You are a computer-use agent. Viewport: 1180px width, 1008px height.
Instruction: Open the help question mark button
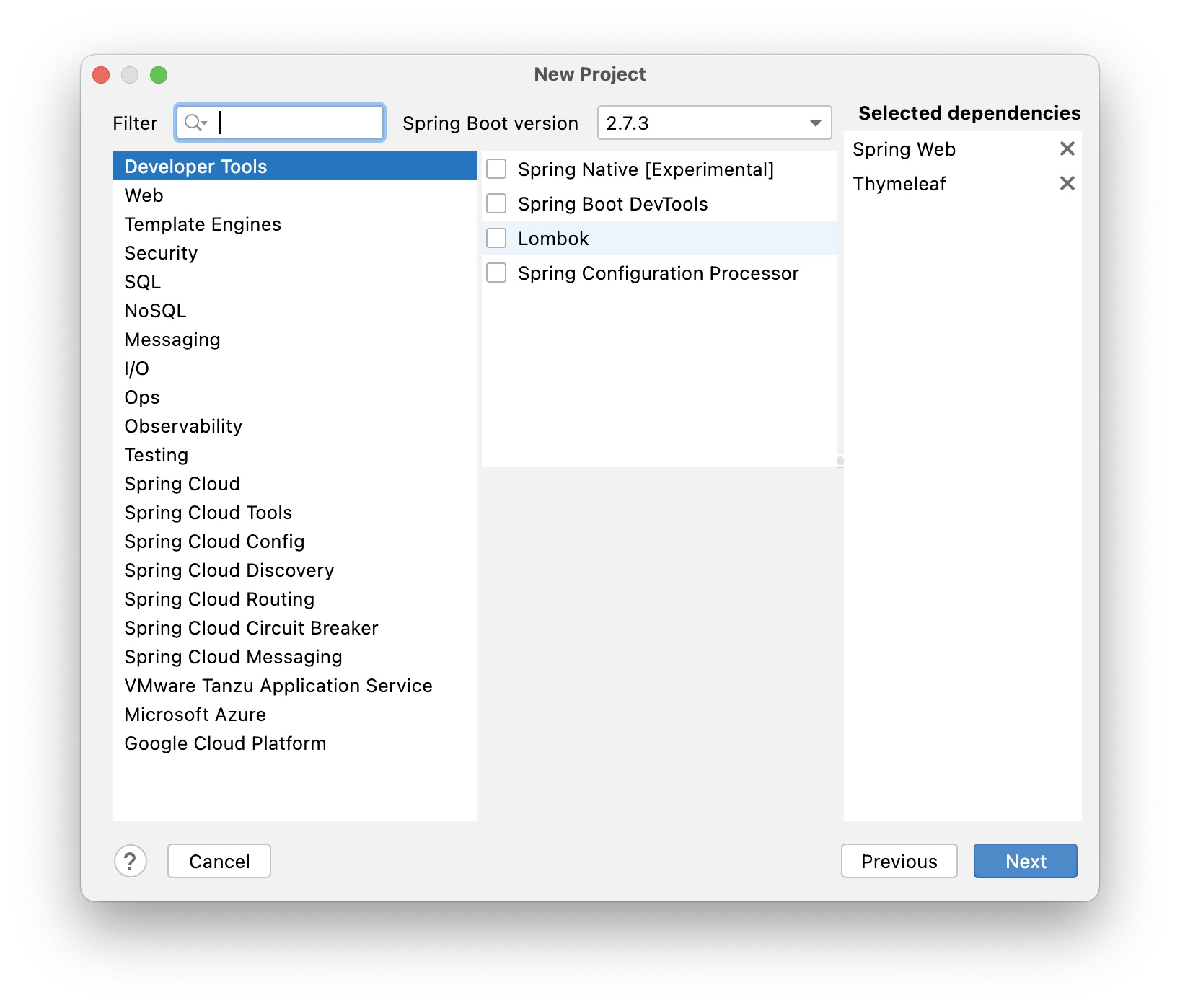coord(131,861)
